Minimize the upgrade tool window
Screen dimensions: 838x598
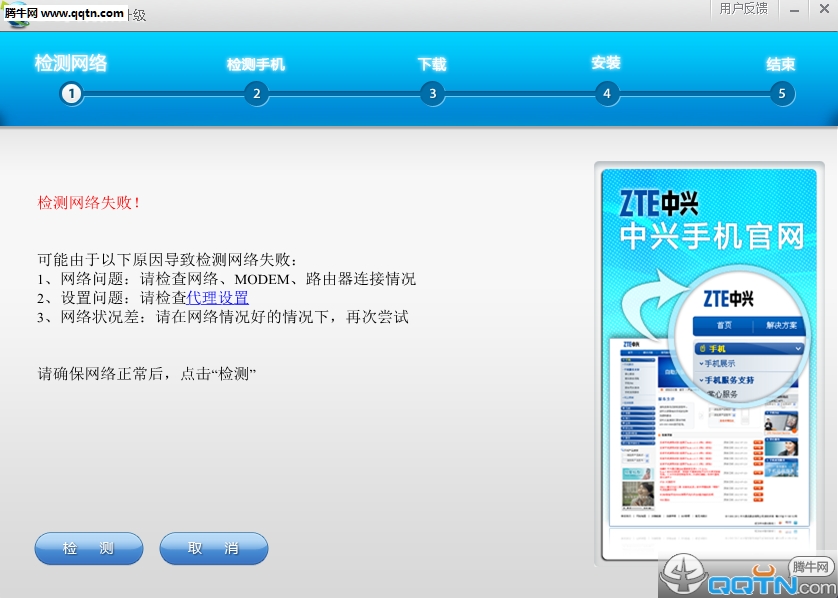795,10
